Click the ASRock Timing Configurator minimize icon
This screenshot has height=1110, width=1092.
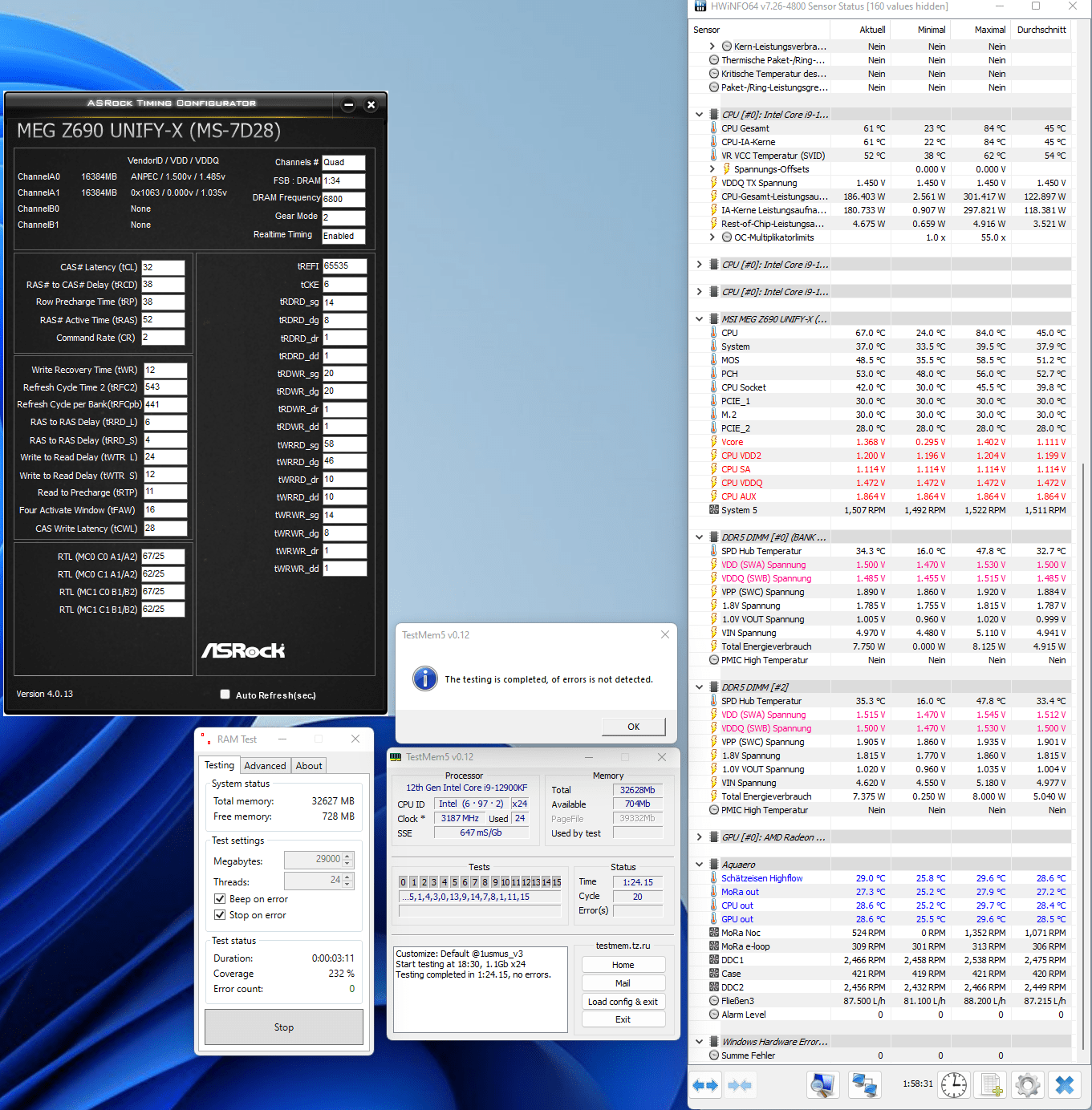pos(348,104)
